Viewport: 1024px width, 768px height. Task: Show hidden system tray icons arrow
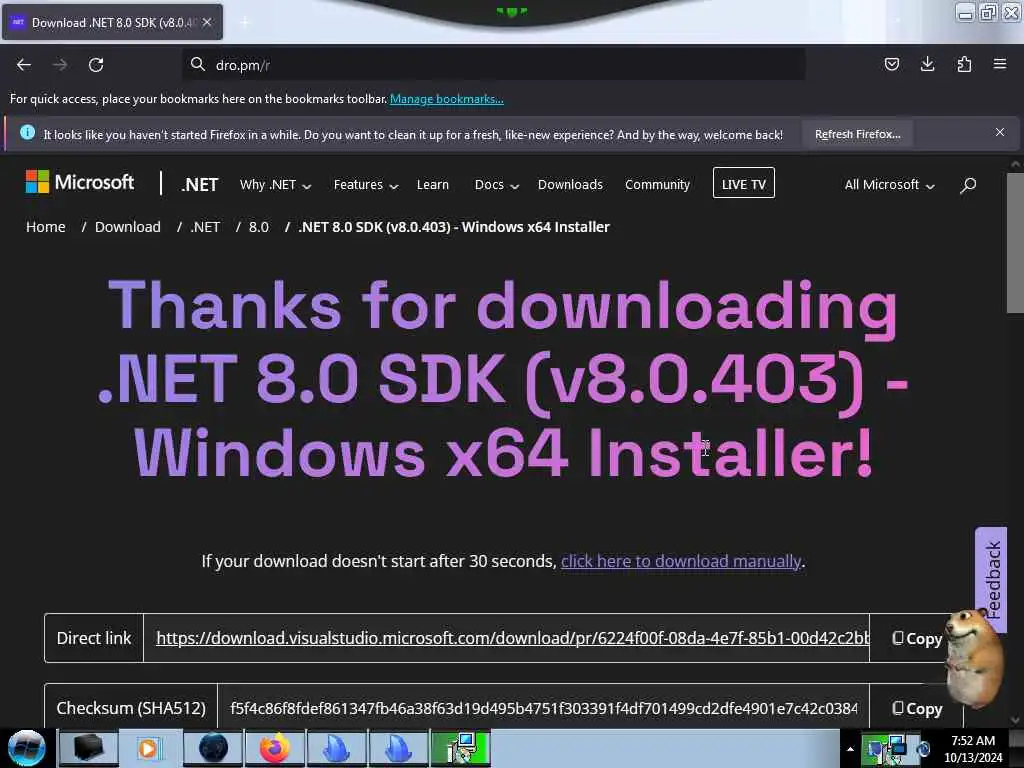(x=850, y=749)
